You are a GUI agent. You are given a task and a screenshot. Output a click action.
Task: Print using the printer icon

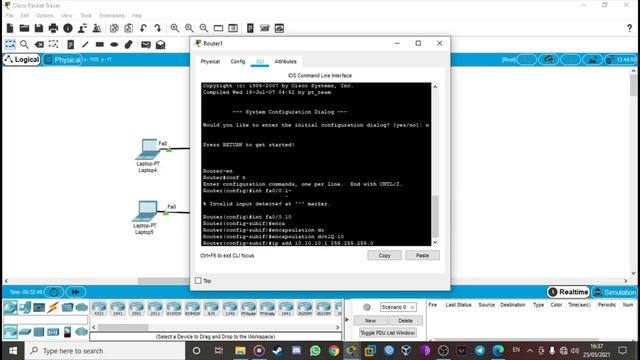coord(53,28)
